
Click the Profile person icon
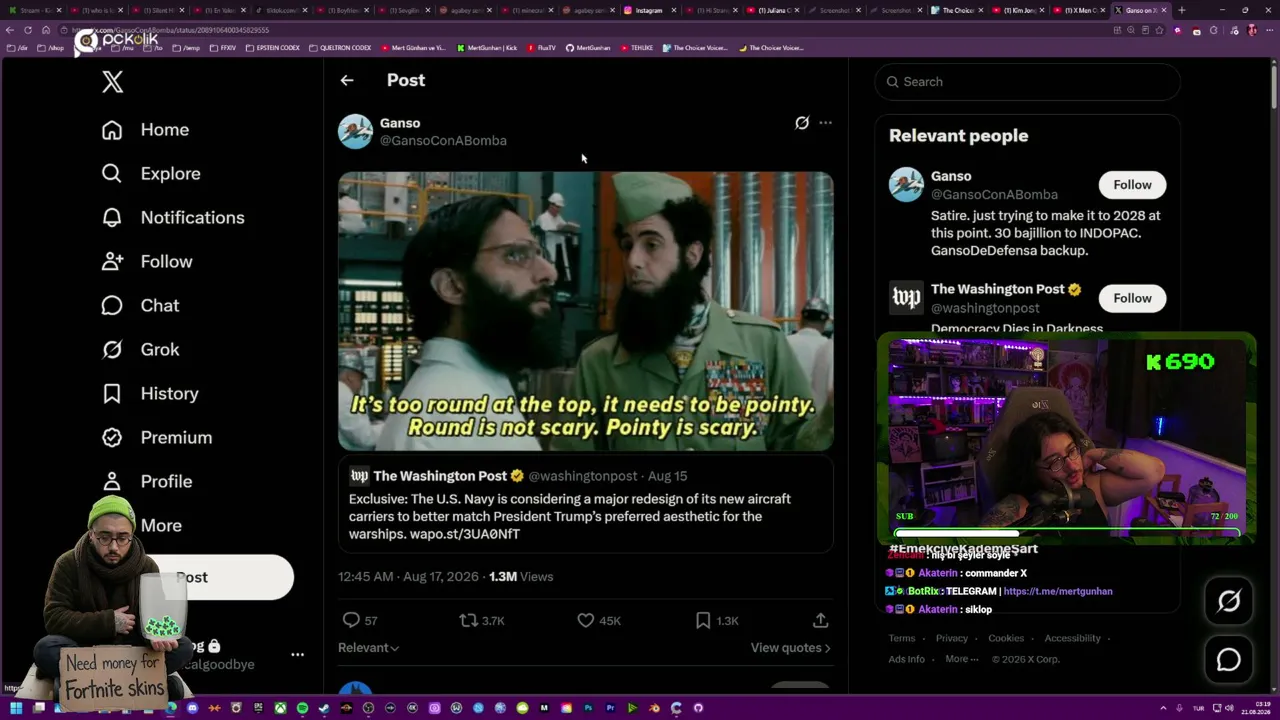pyautogui.click(x=112, y=482)
